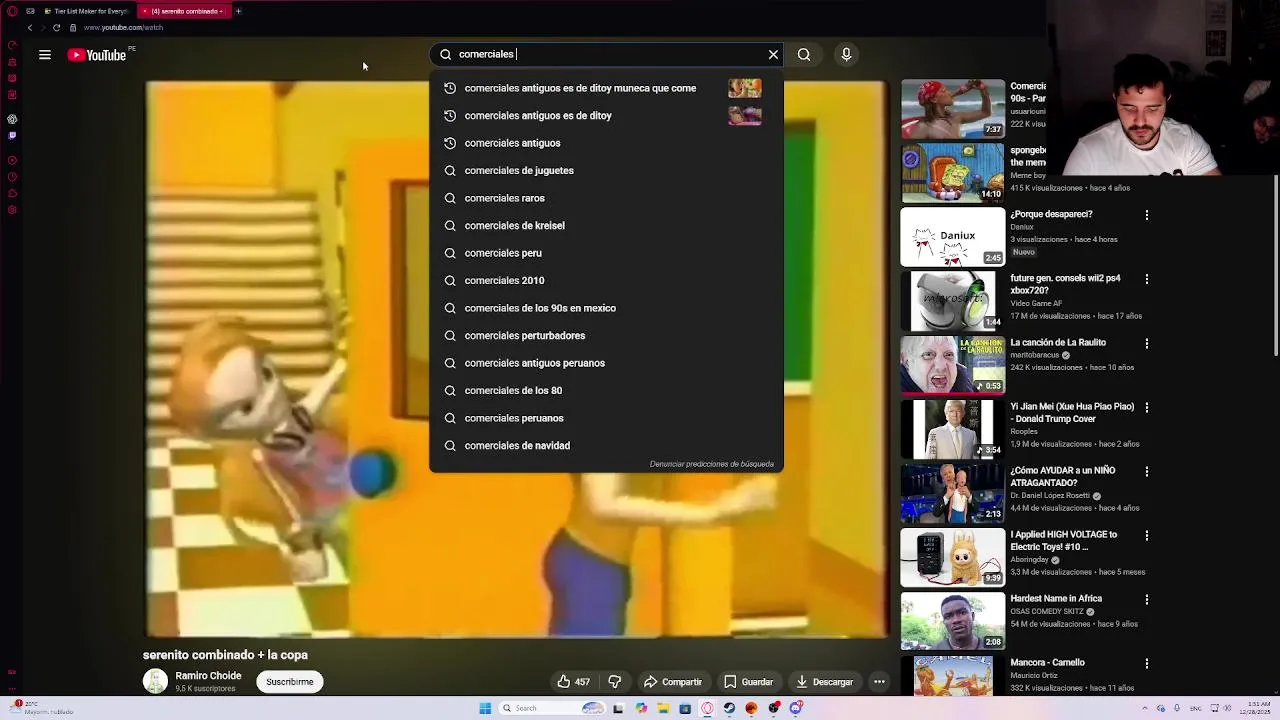
Task: Click the Windows taskbar Search box
Action: click(x=554, y=708)
